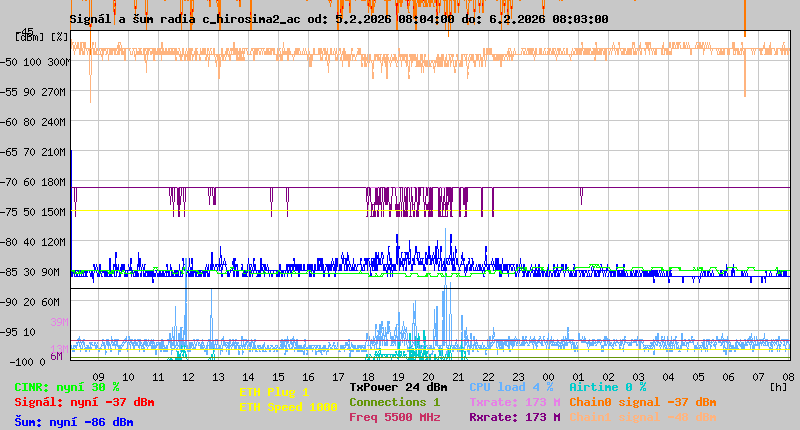Click the '-80 40 120M' y-axis label
800x430 pixels.
coord(33,242)
